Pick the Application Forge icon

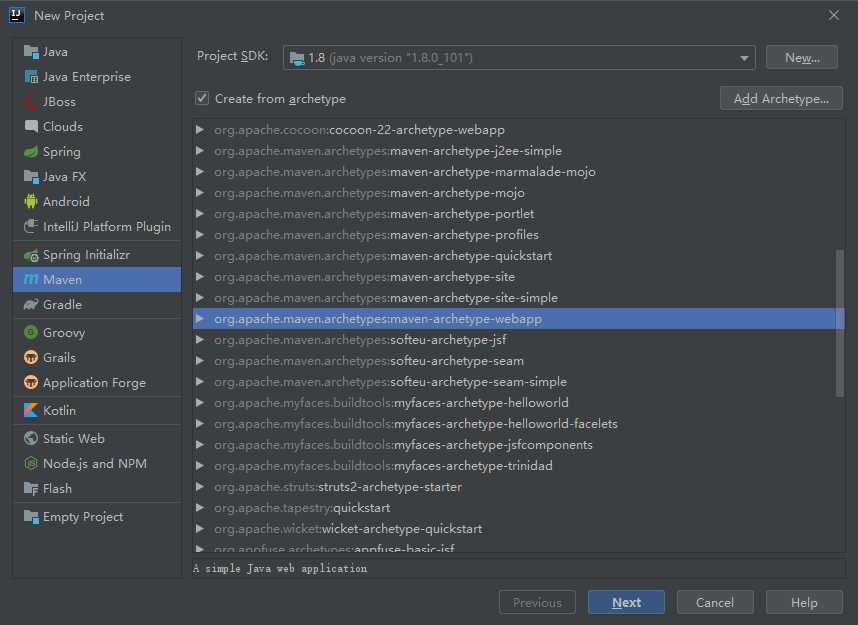31,383
